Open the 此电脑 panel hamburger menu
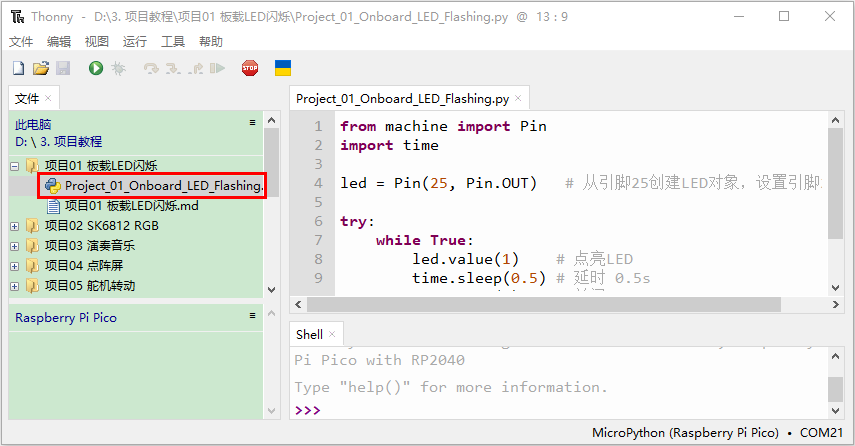Viewport: 855px width, 446px height. [x=252, y=123]
